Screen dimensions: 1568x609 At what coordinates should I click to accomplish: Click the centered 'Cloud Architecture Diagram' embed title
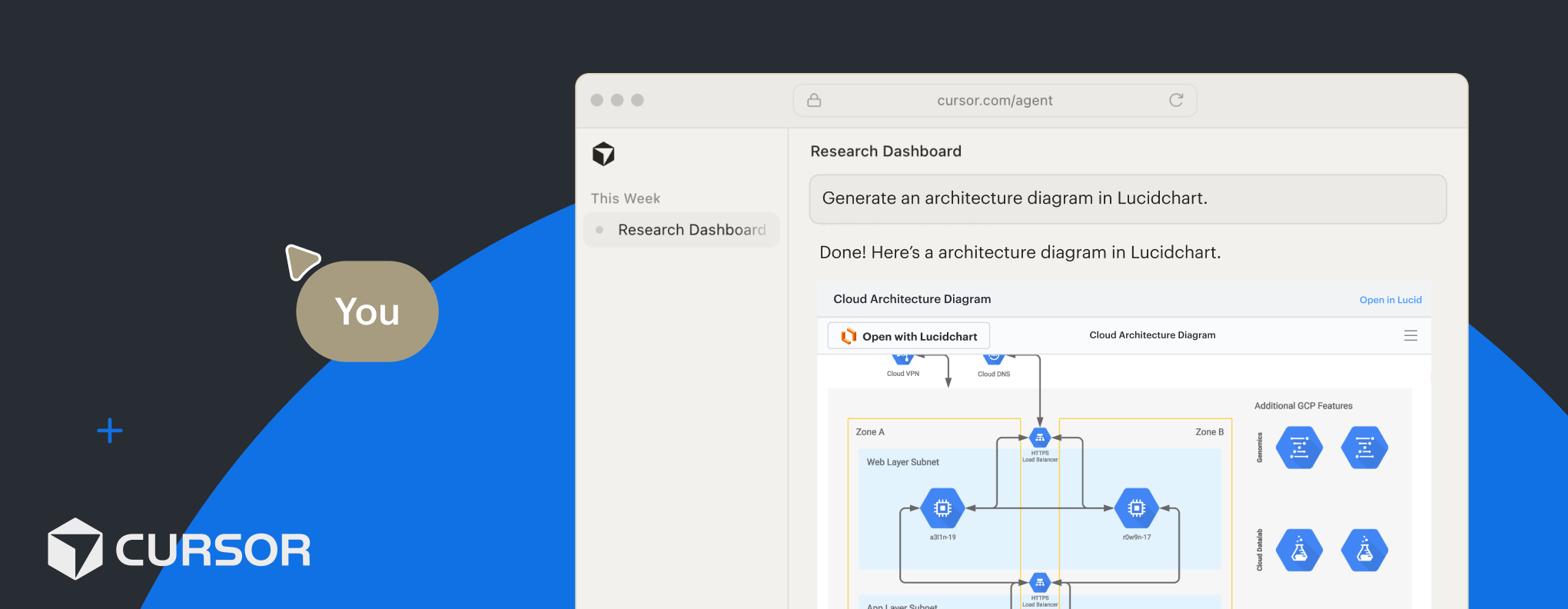click(1152, 335)
